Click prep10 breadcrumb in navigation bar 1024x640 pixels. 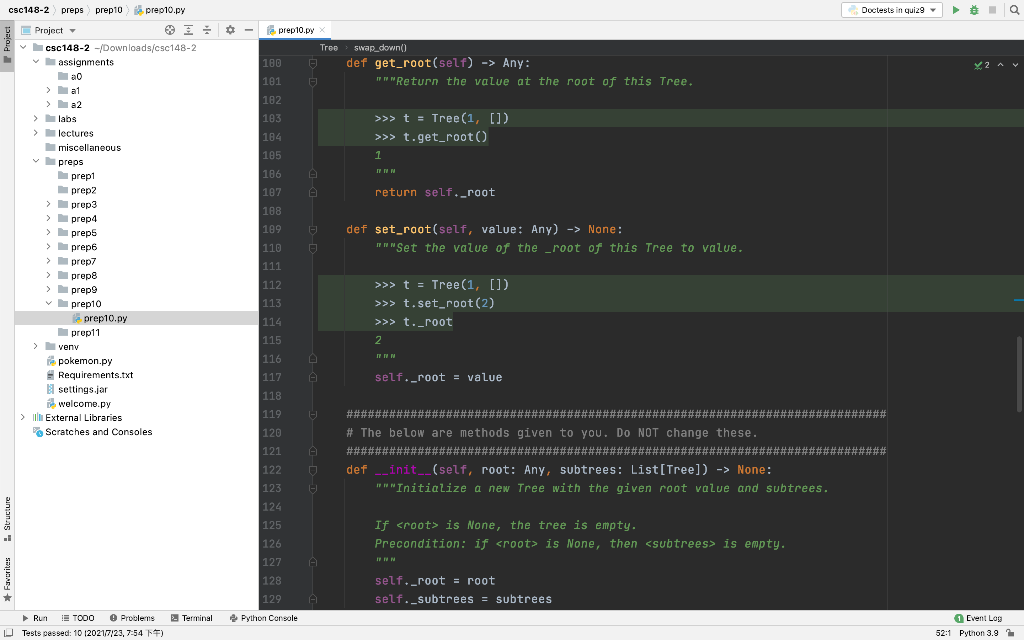click(x=108, y=10)
